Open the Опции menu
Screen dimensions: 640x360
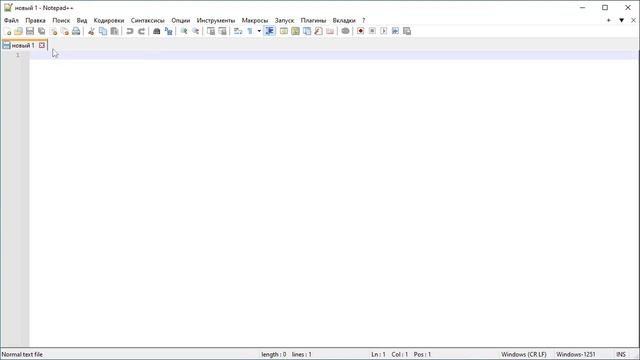tap(180, 20)
